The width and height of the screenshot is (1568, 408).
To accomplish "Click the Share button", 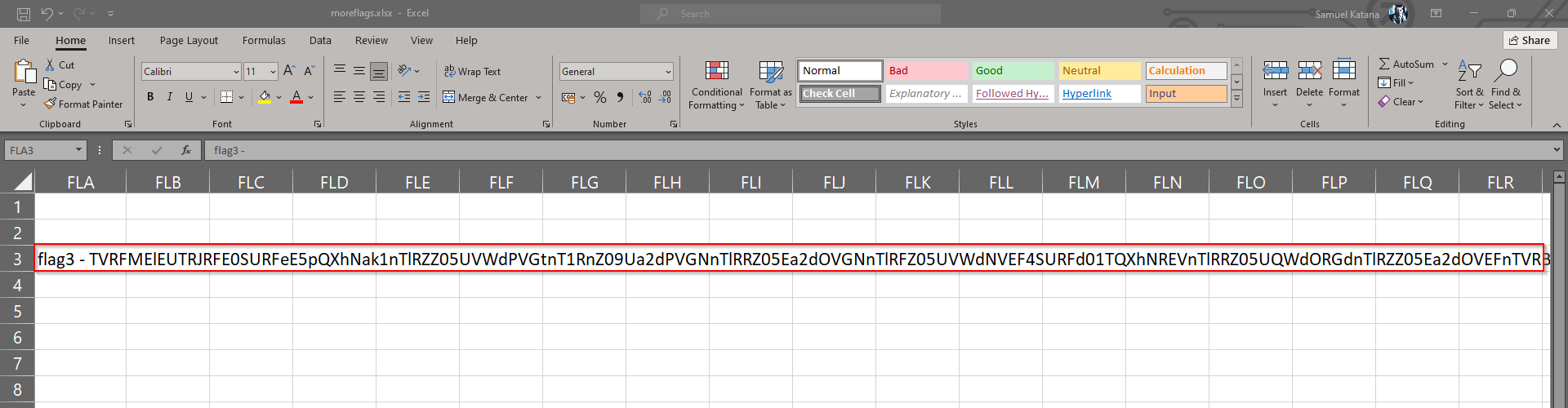I will click(x=1530, y=40).
